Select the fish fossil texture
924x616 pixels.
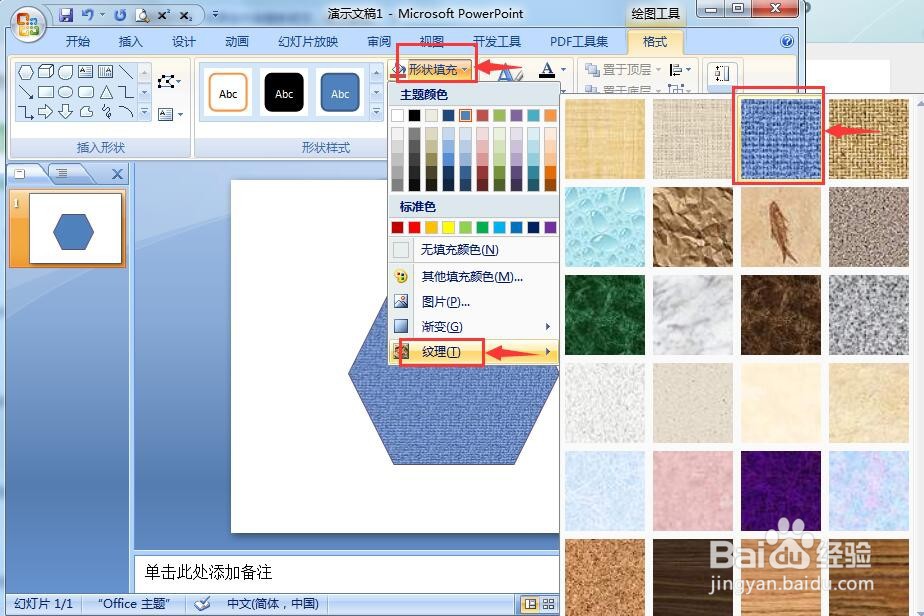coord(780,227)
